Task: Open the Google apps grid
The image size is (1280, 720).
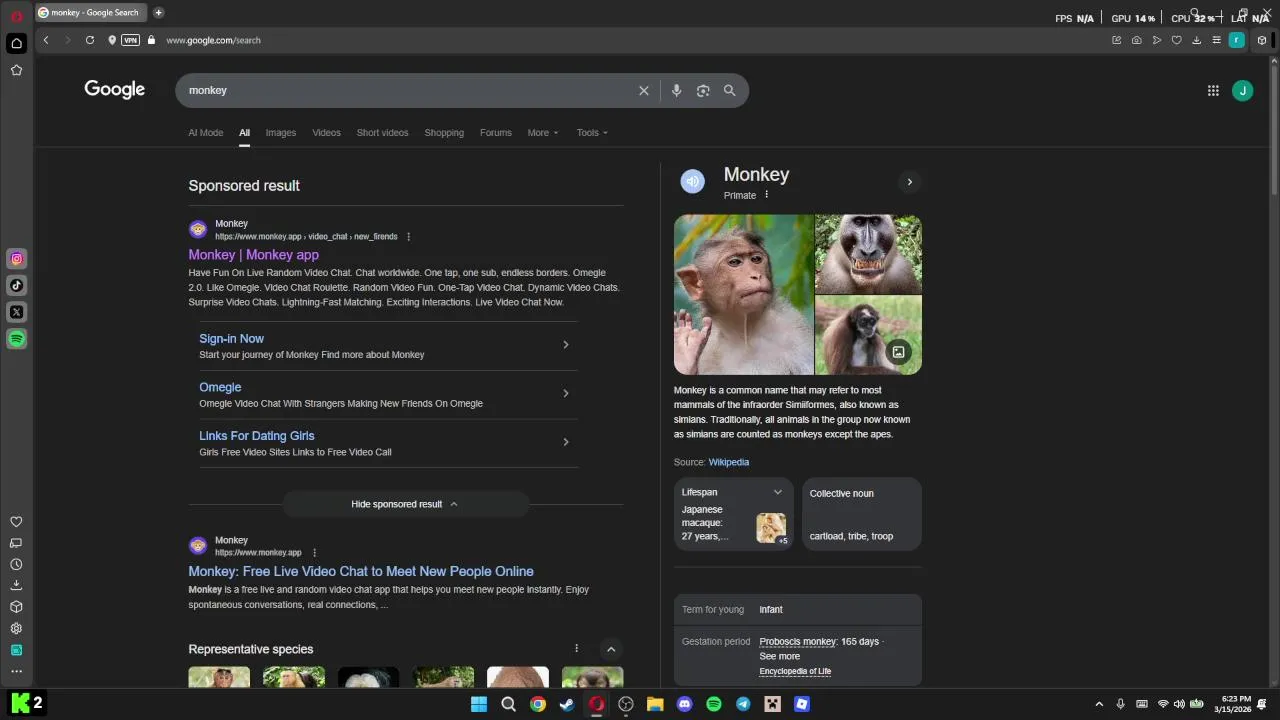Action: coord(1213,90)
